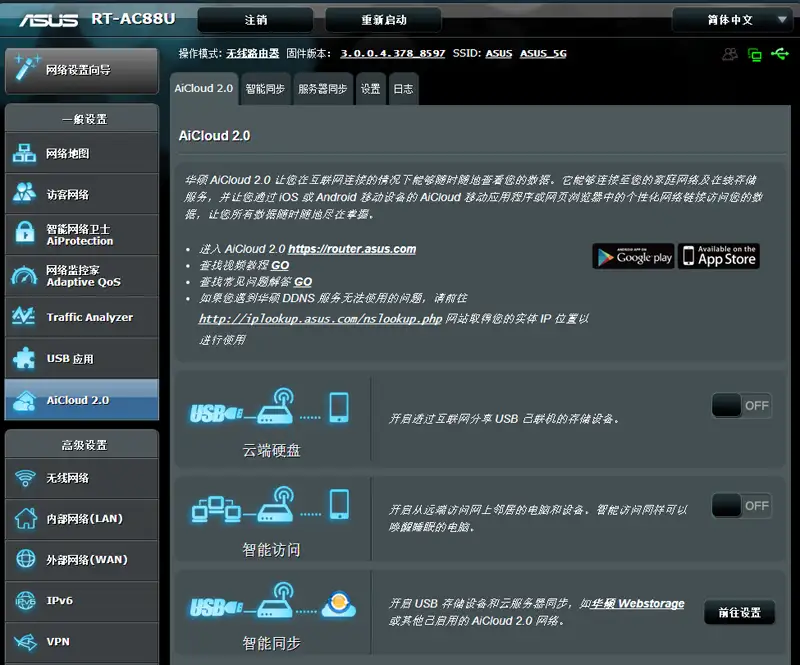
Task: Click the 智能同步 smart sync illustration
Action: pyautogui.click(x=272, y=601)
